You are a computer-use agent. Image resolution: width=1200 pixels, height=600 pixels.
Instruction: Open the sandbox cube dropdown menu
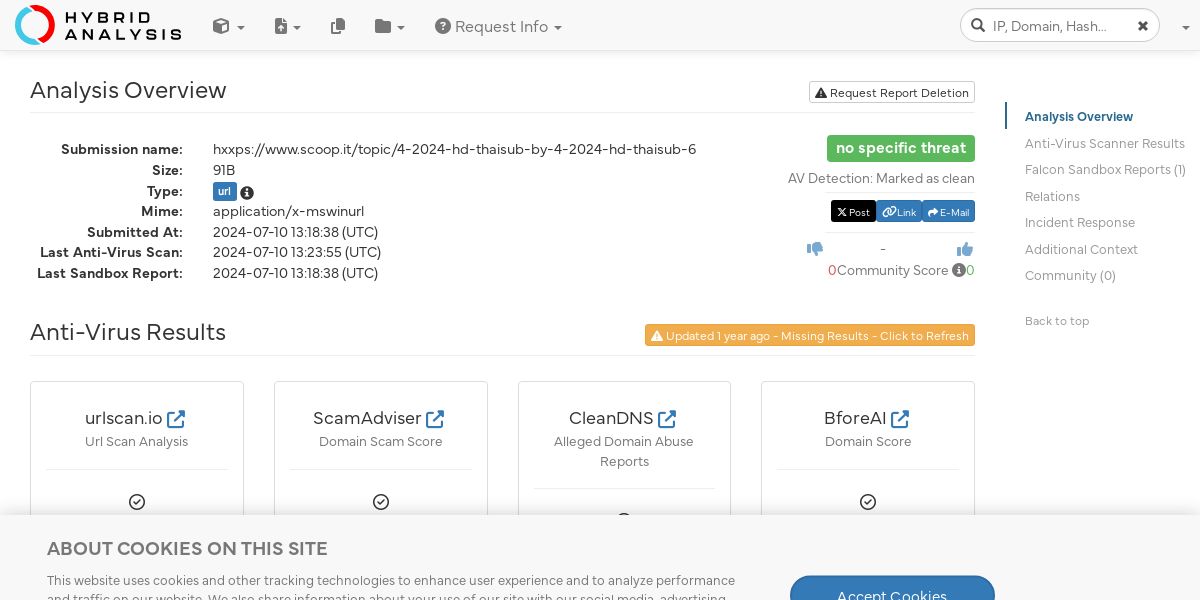pyautogui.click(x=228, y=27)
